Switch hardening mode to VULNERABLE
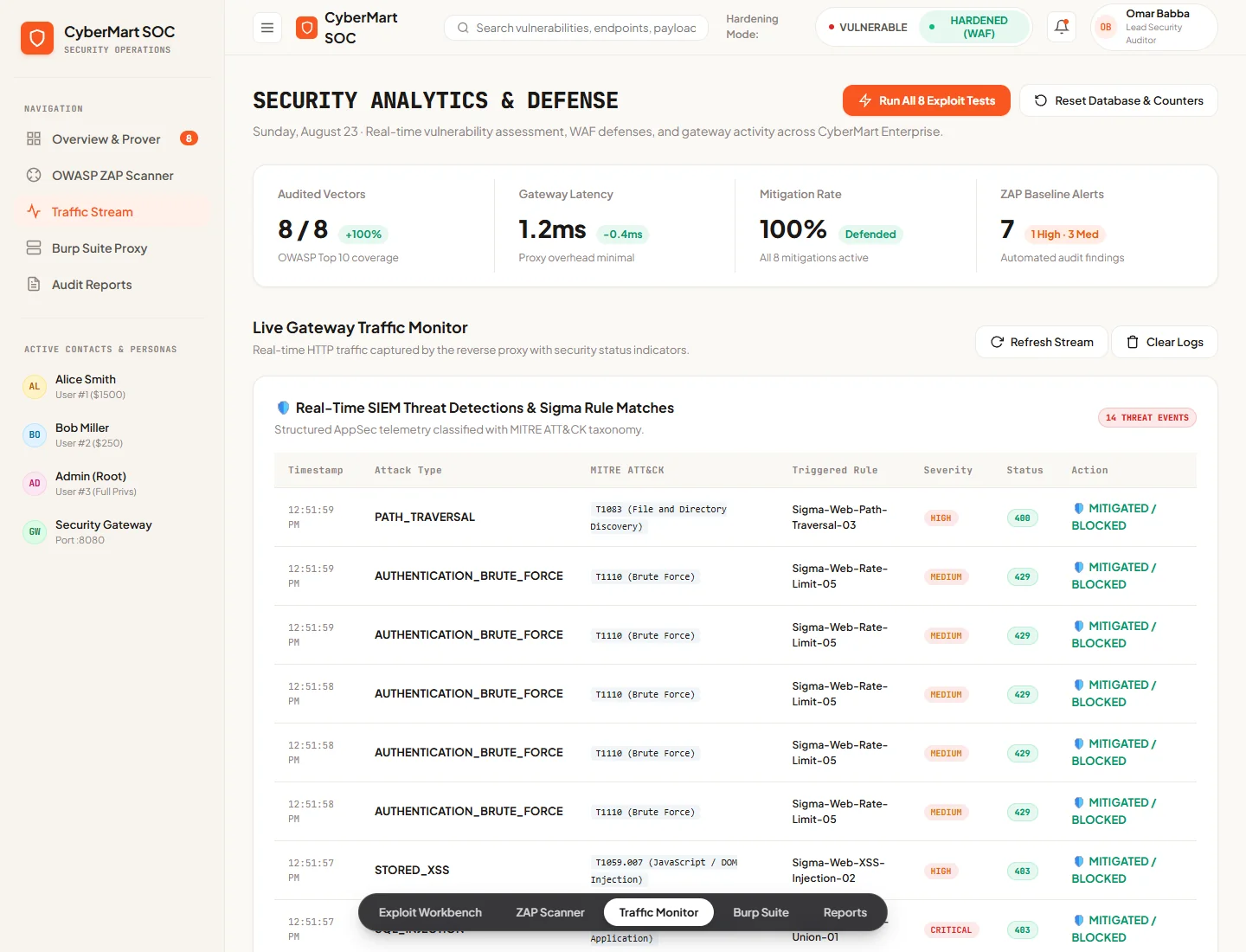This screenshot has height=952, width=1246. pos(868,27)
